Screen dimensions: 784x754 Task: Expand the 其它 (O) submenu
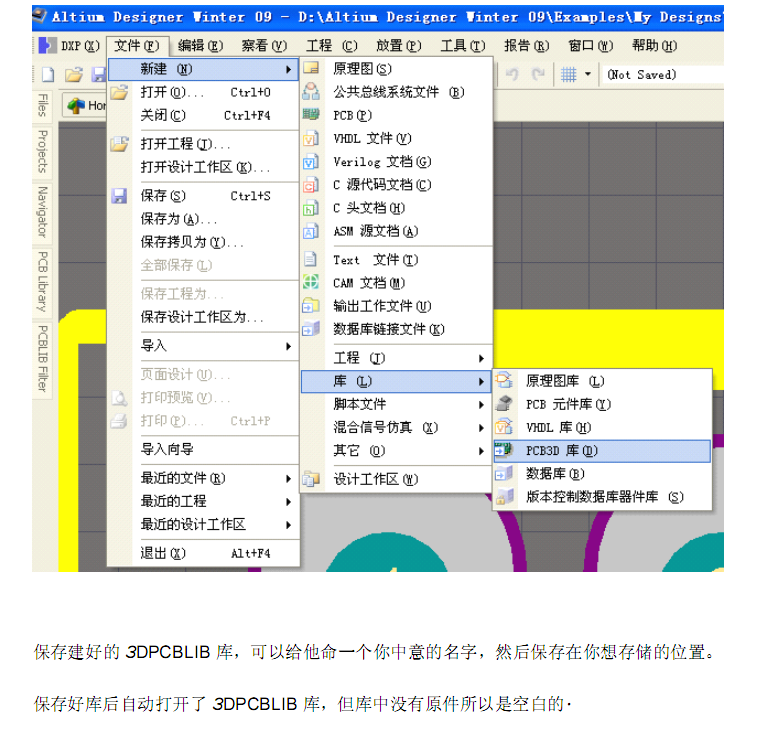click(x=397, y=450)
